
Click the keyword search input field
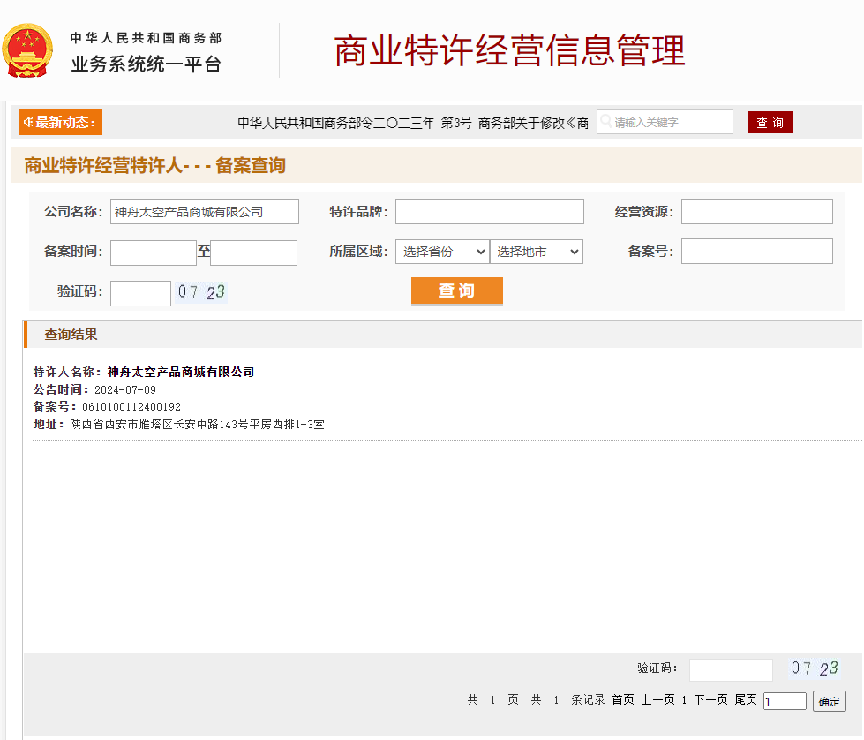[665, 122]
